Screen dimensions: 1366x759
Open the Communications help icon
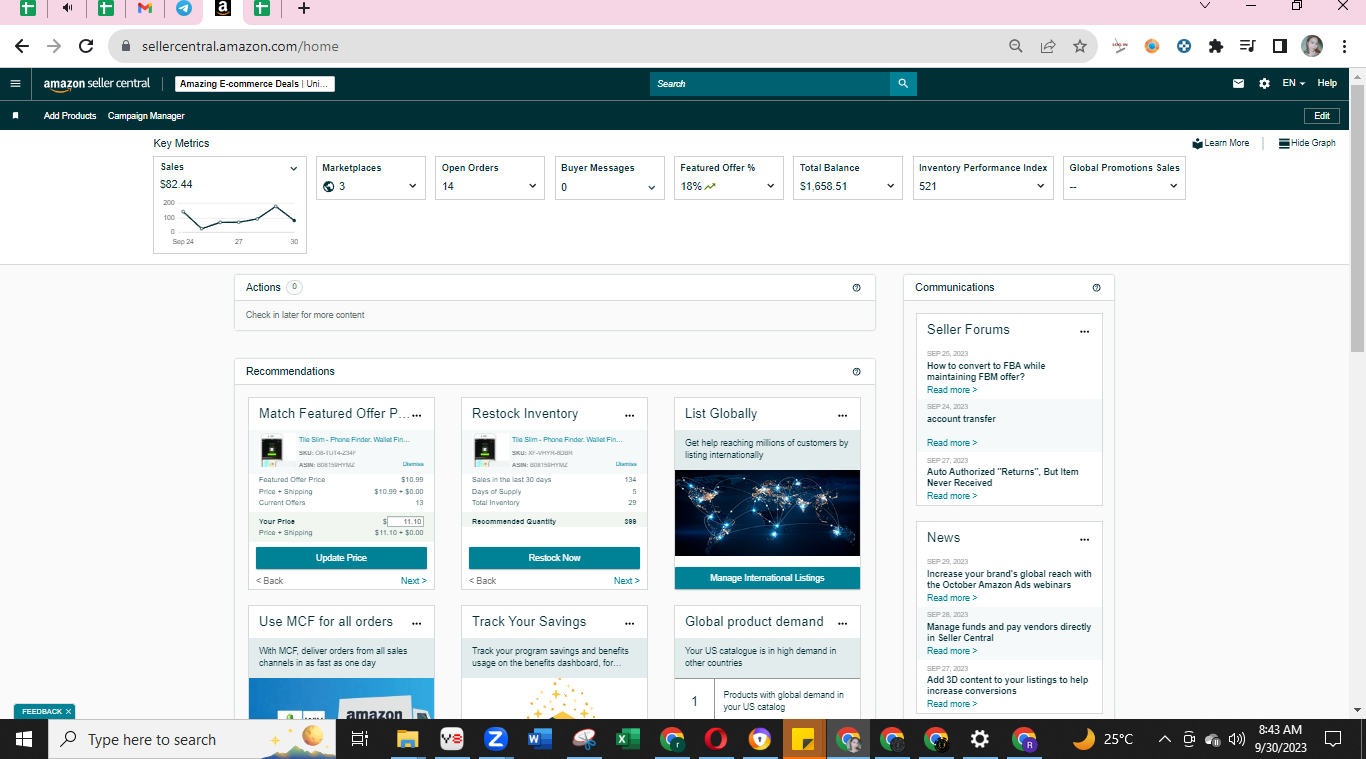pyautogui.click(x=1096, y=288)
